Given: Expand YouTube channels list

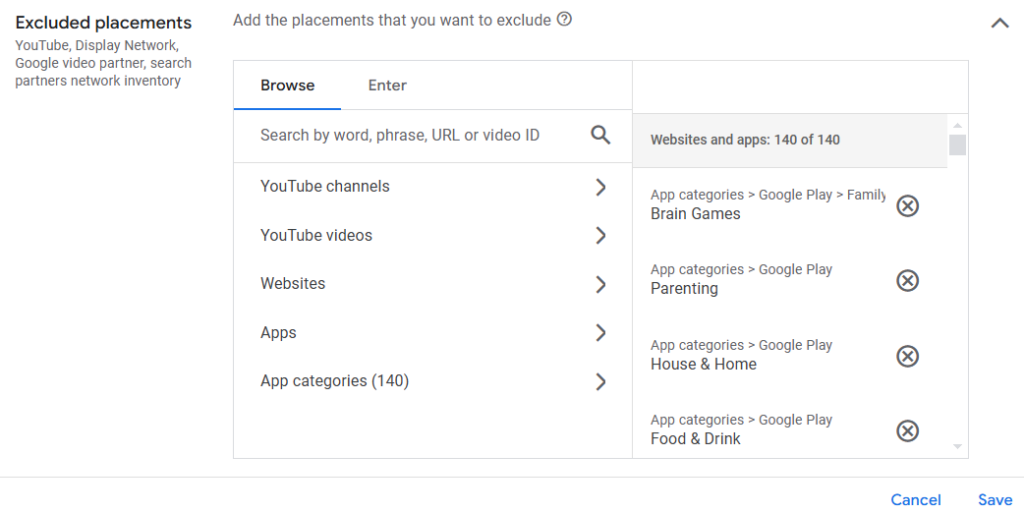Looking at the screenshot, I should coord(433,187).
